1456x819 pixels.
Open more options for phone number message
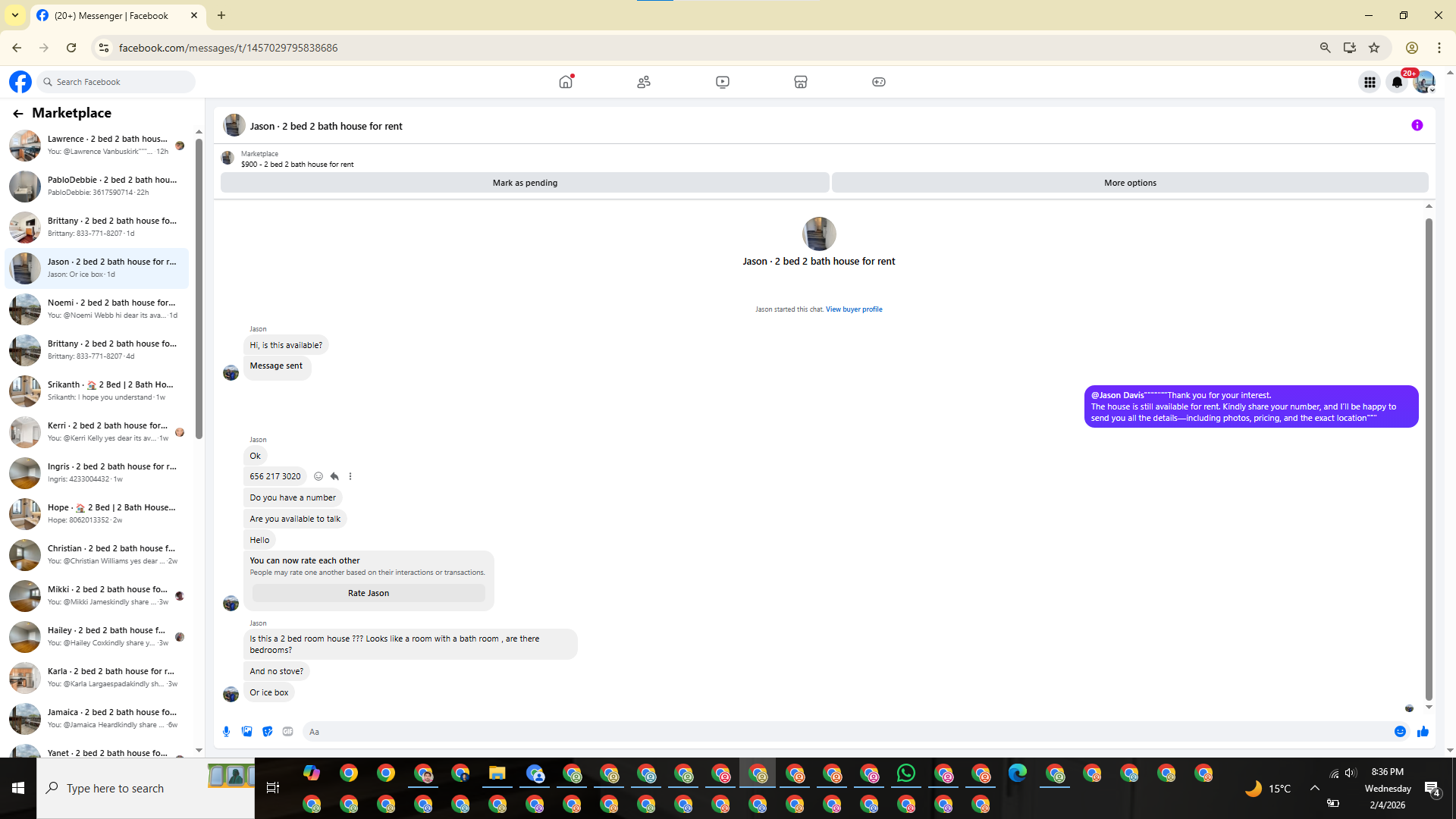click(350, 476)
